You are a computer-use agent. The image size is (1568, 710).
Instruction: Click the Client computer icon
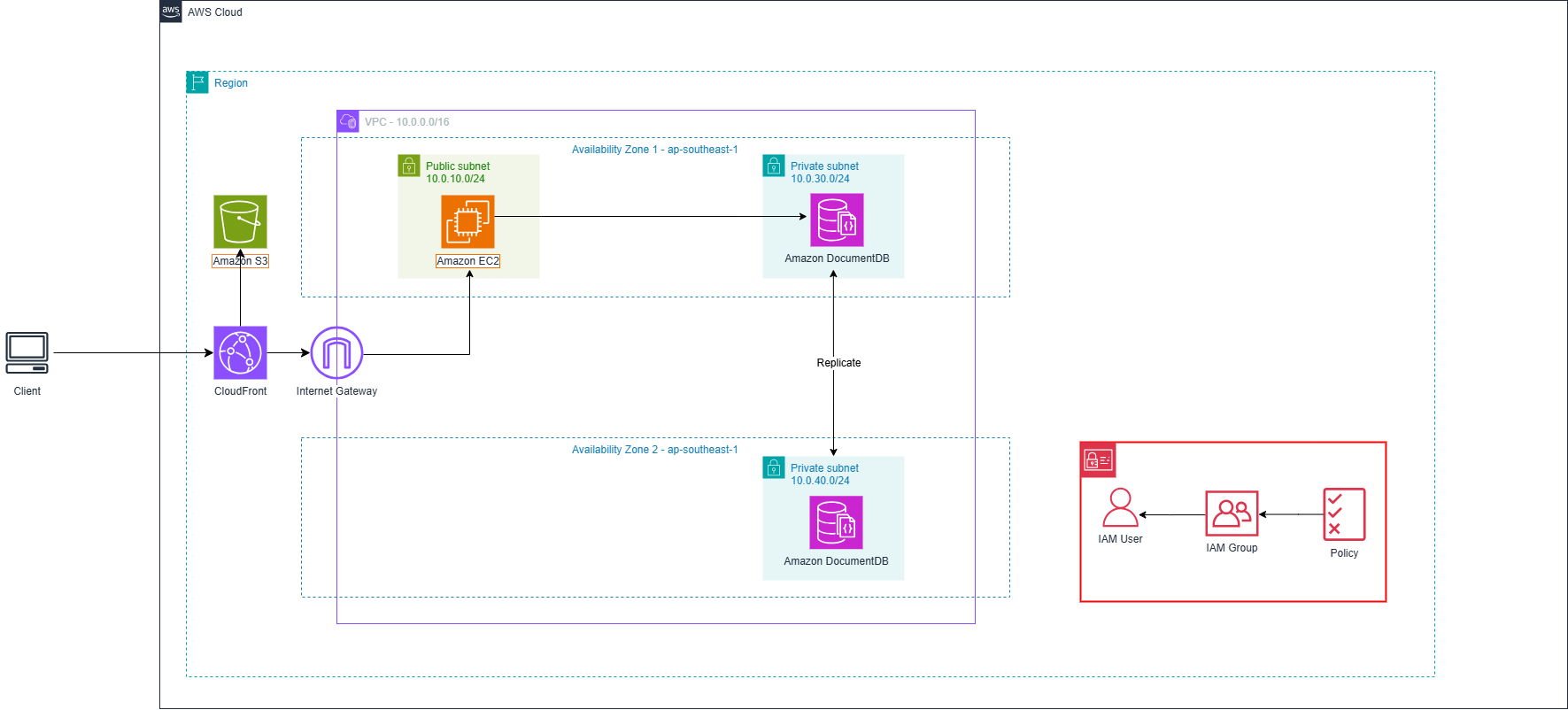[27, 353]
